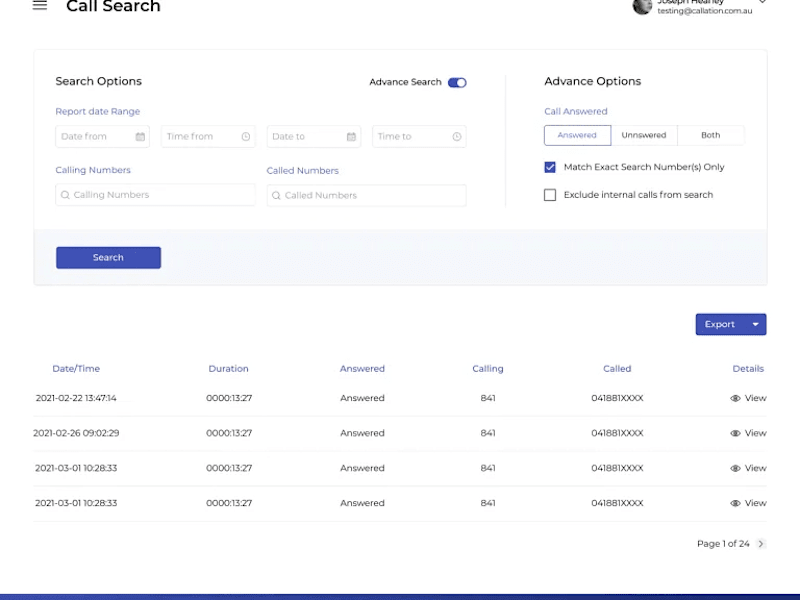Sort by the Duration column header

tap(229, 368)
